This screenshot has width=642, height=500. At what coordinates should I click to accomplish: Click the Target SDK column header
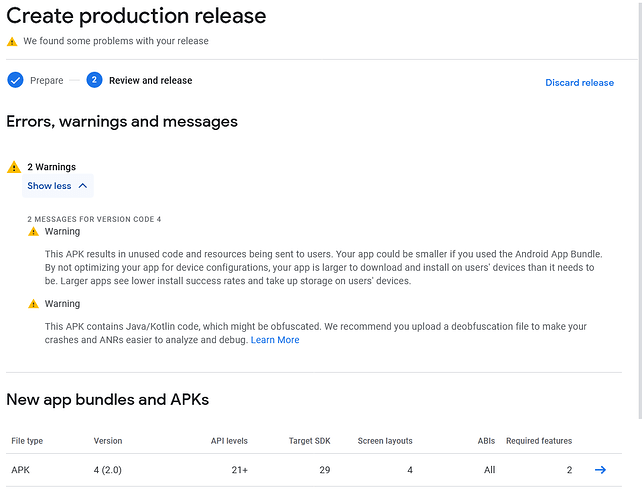coord(310,441)
